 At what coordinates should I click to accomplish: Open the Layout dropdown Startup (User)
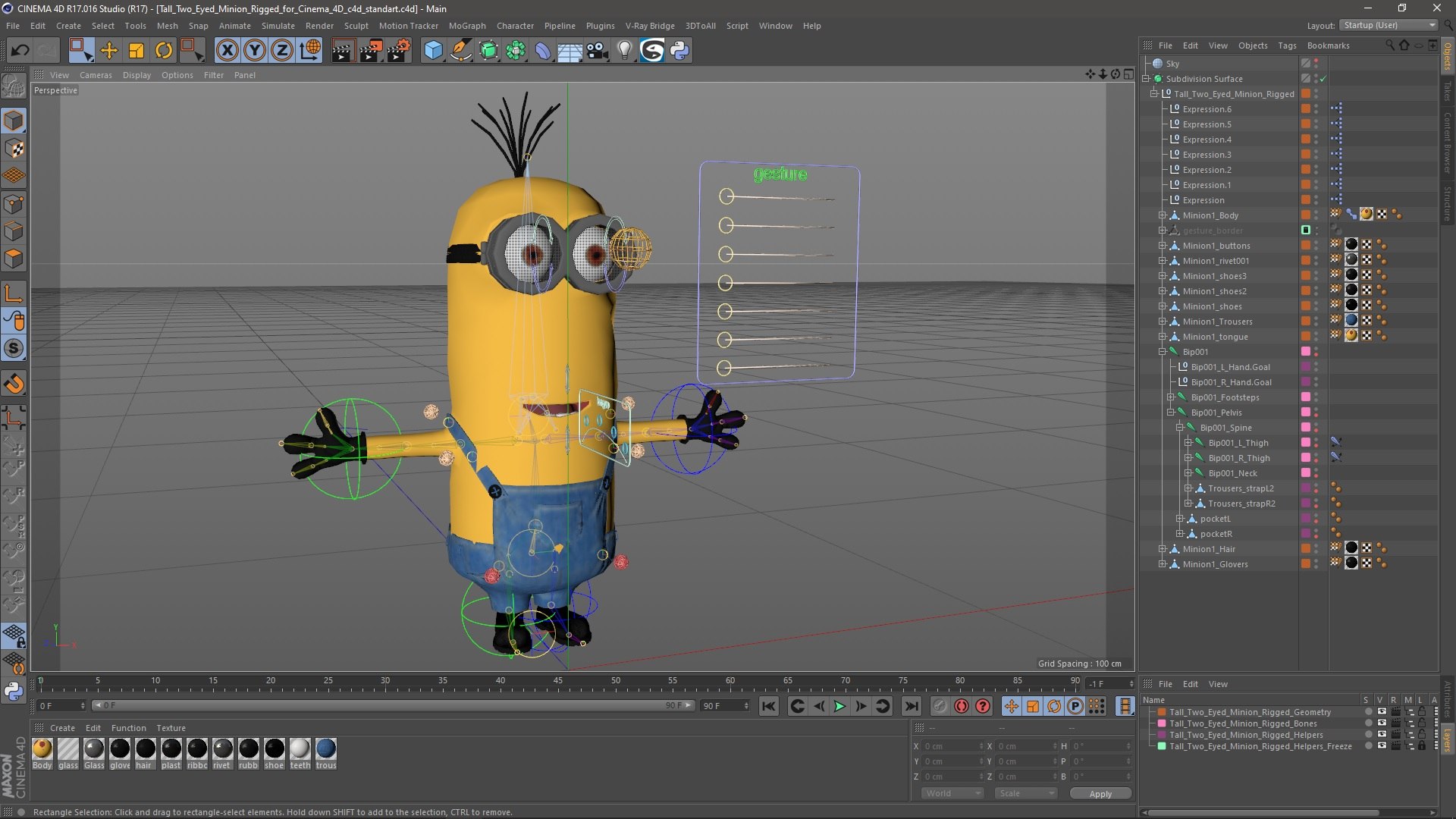pos(1388,25)
